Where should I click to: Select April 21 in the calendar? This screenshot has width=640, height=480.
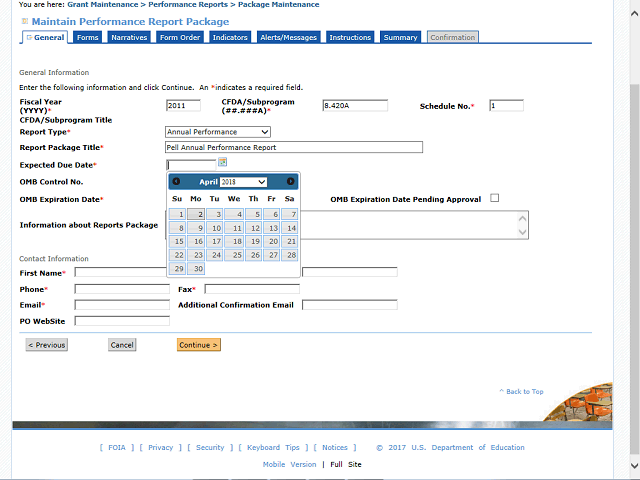pyautogui.click(x=289, y=241)
